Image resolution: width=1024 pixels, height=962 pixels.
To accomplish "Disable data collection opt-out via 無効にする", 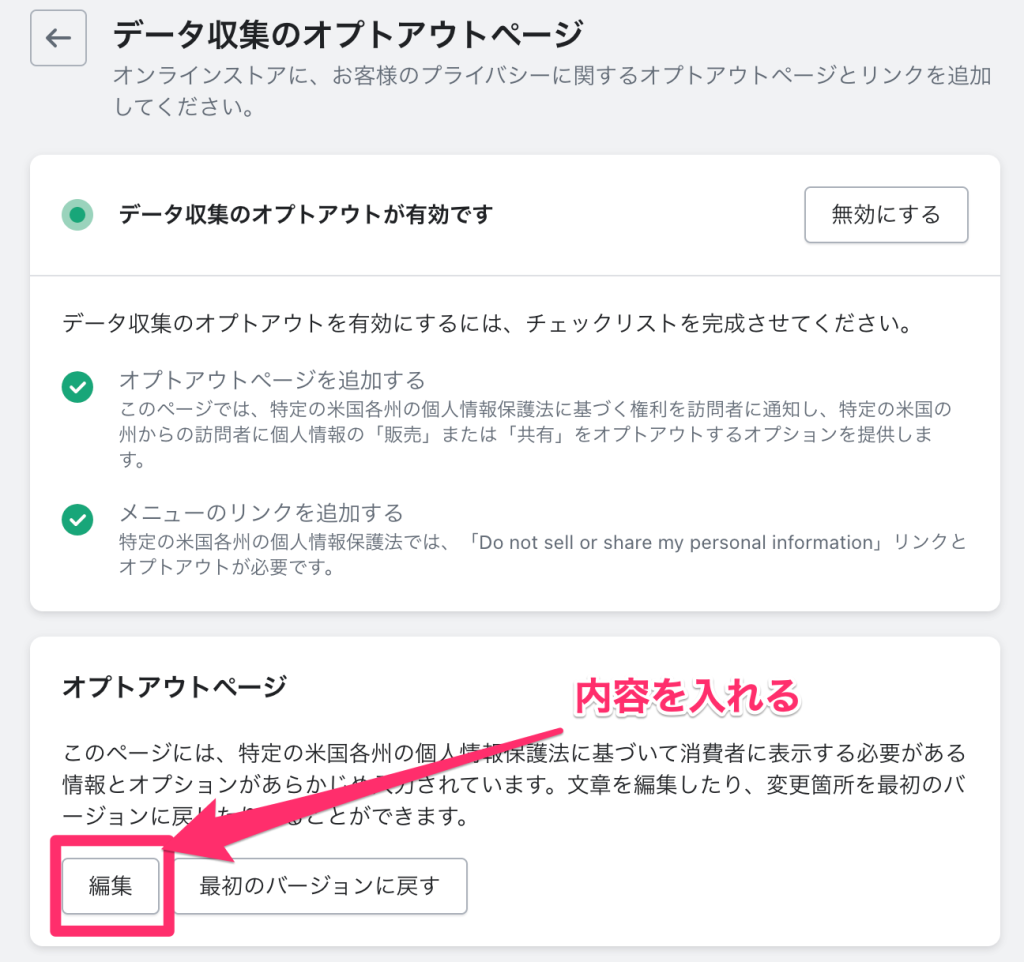I will click(x=886, y=214).
